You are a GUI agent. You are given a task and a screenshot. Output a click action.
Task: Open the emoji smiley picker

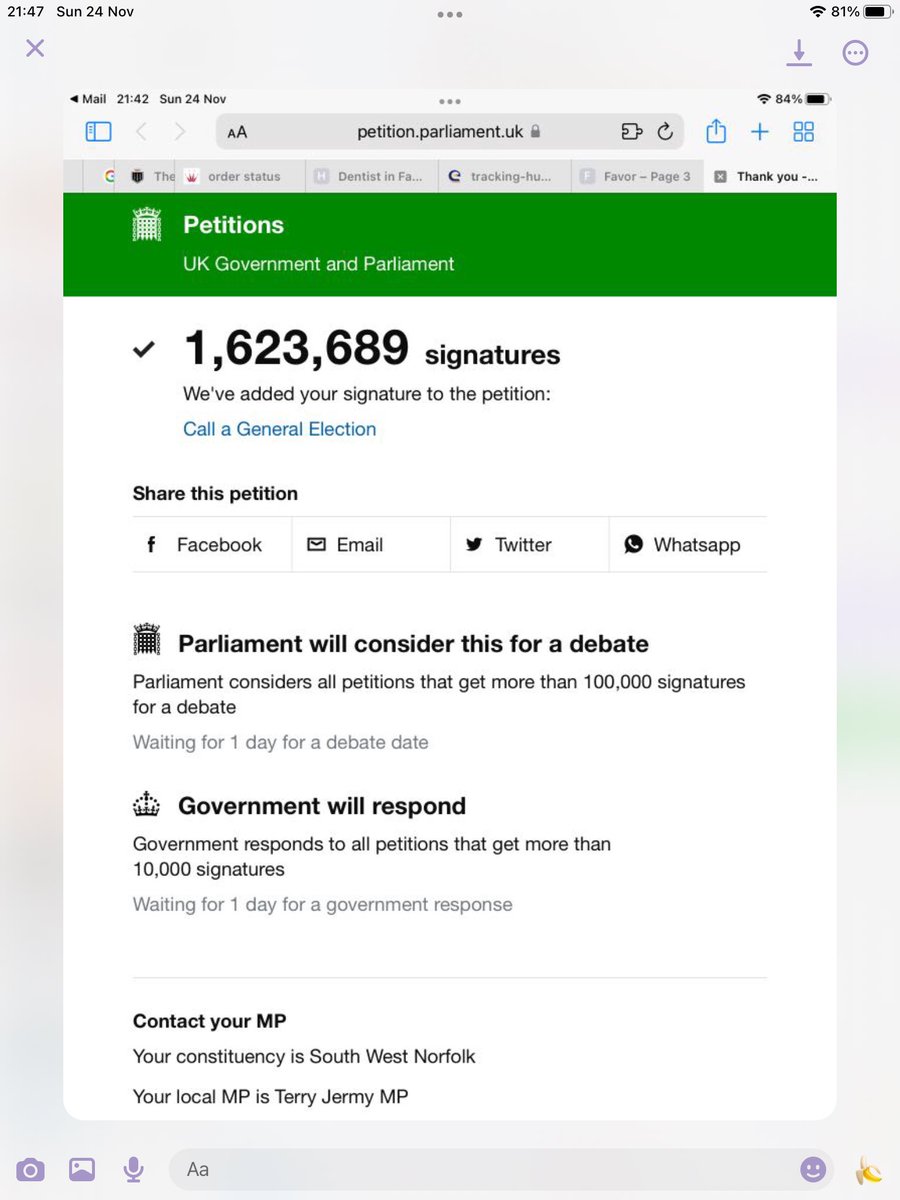(814, 1169)
